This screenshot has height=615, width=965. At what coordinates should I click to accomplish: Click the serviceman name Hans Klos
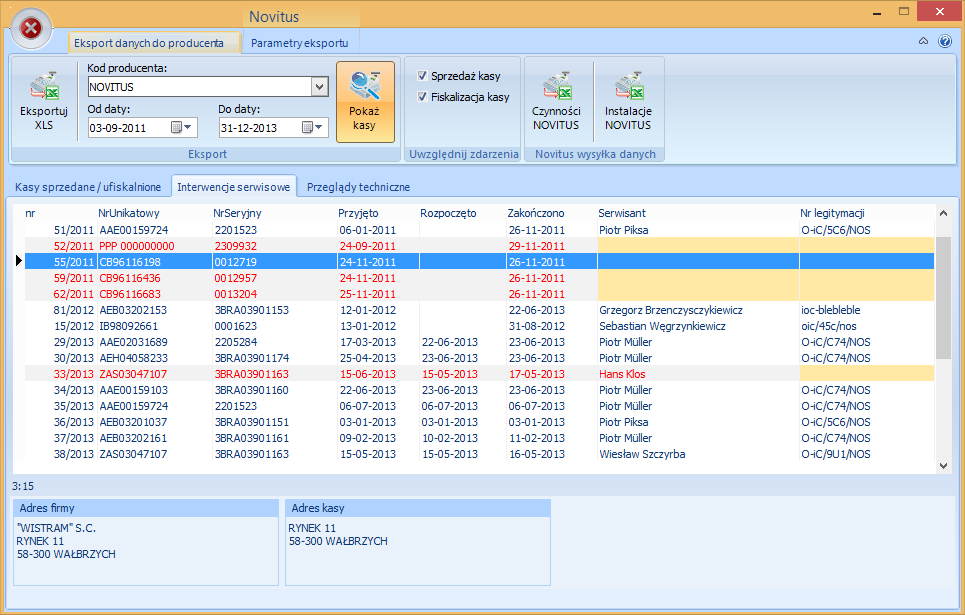[622, 374]
